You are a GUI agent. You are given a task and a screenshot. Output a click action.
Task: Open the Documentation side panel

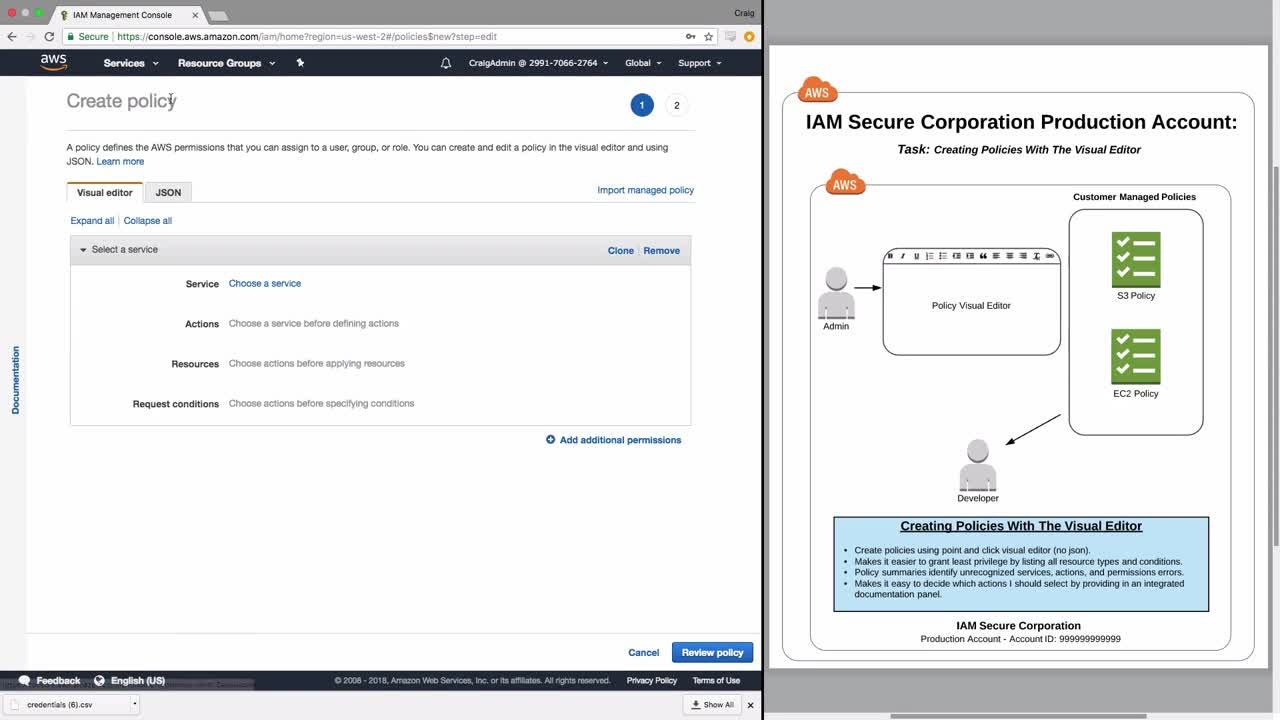15,380
